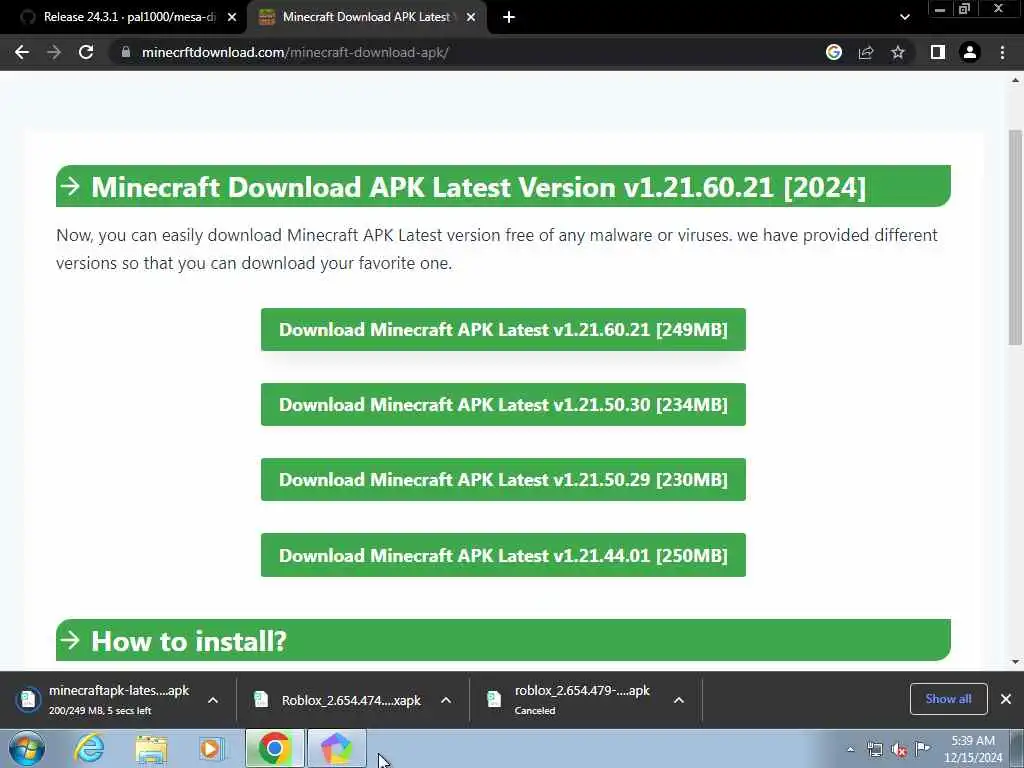Image resolution: width=1024 pixels, height=768 pixels.
Task: Share this page using the share icon
Action: click(x=866, y=52)
